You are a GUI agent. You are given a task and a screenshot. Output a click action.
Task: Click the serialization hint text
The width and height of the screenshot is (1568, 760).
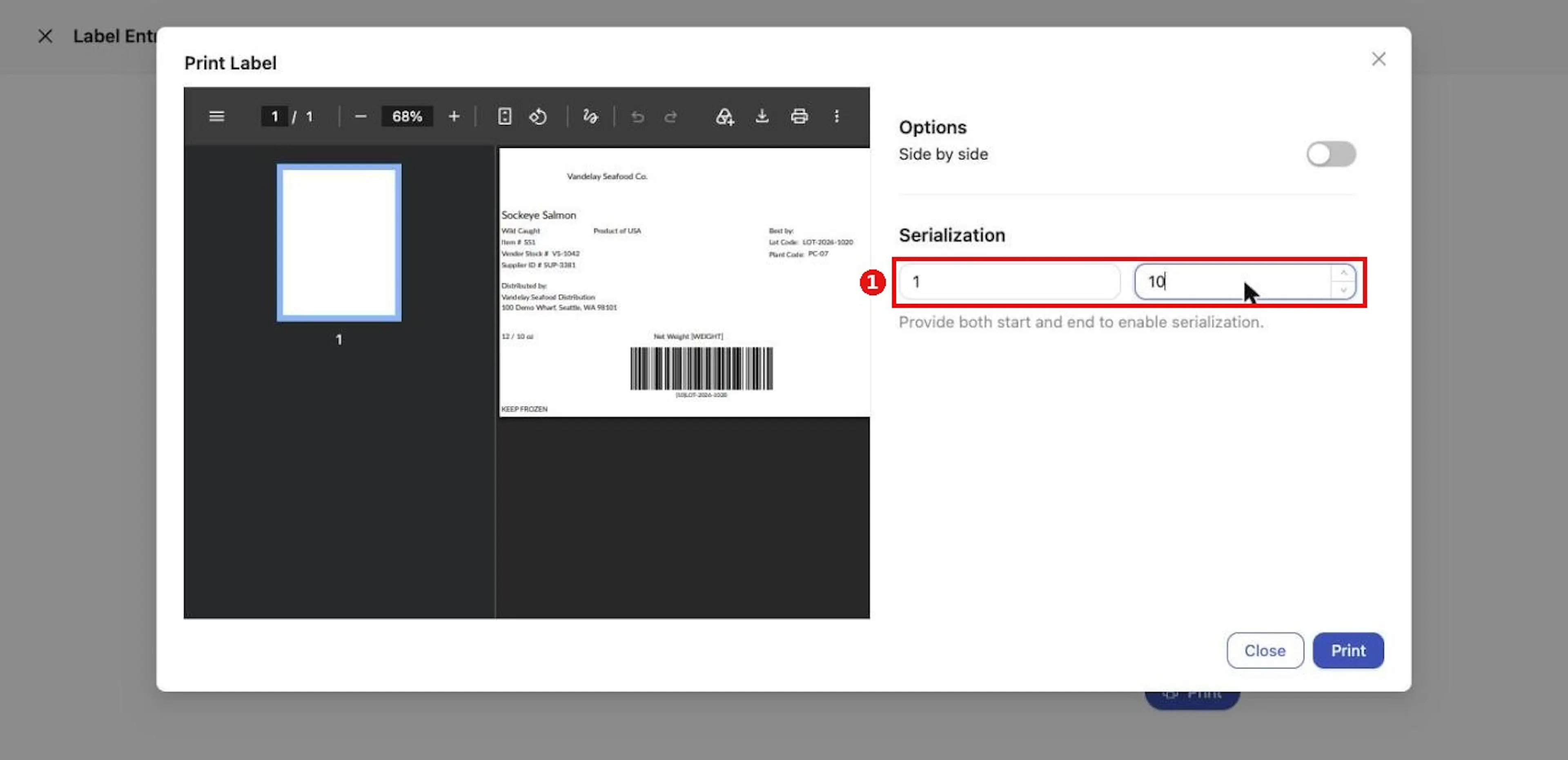[1081, 322]
